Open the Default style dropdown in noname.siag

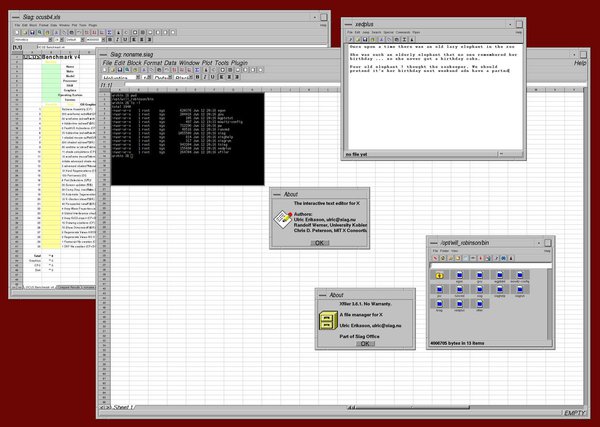click(x=170, y=77)
